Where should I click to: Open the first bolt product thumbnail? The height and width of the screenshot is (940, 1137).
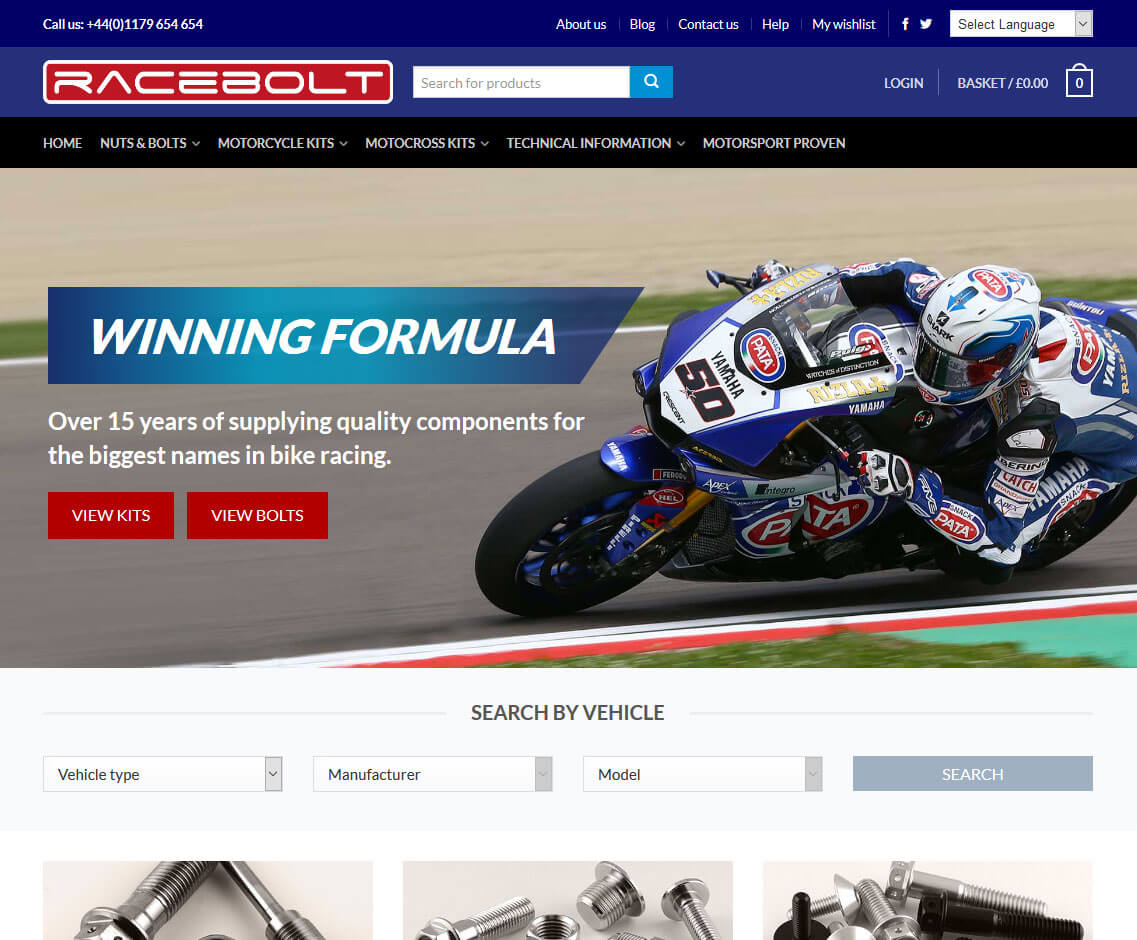click(x=207, y=900)
